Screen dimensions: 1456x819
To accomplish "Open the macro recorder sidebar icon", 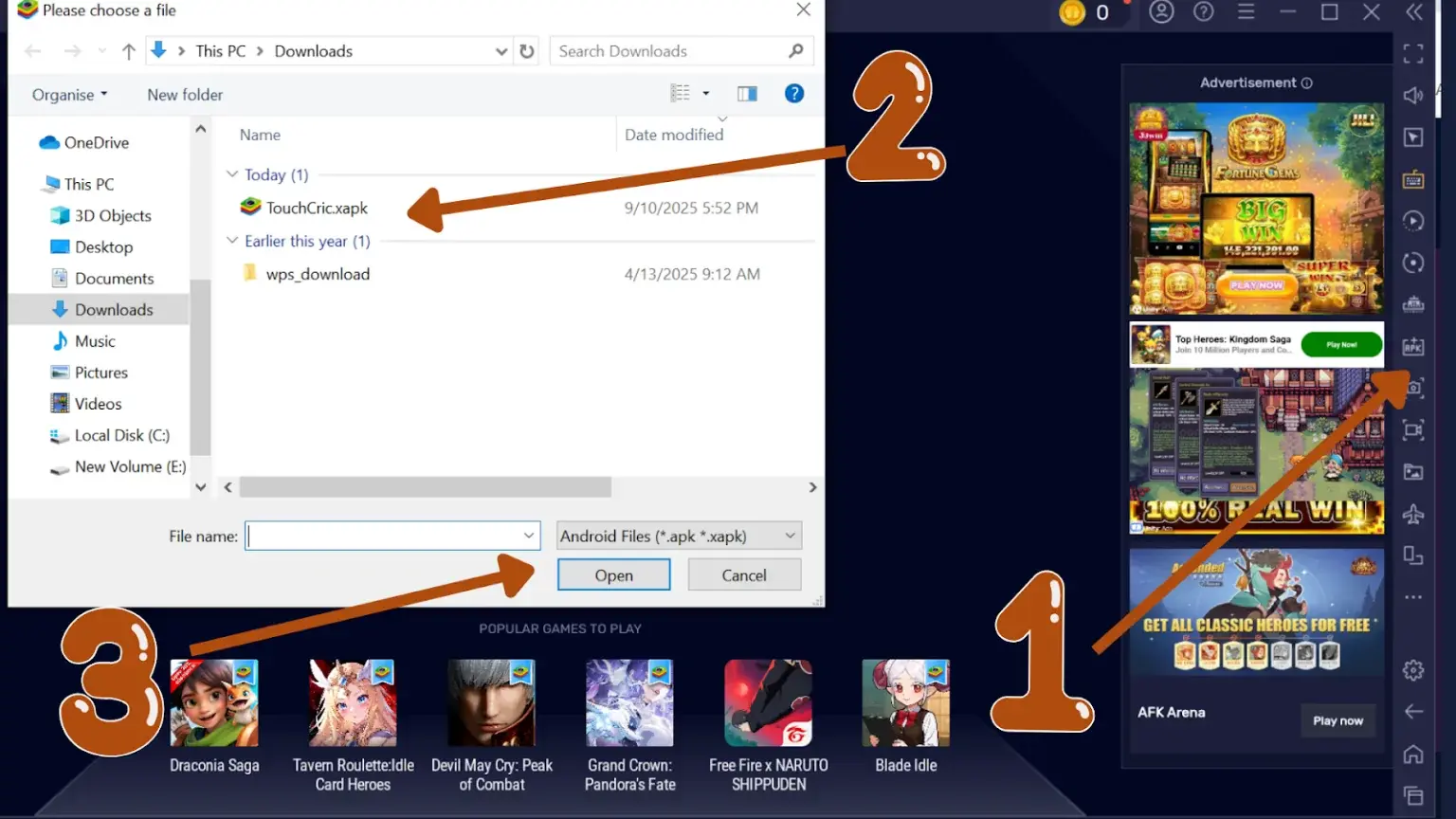I will tap(1413, 220).
